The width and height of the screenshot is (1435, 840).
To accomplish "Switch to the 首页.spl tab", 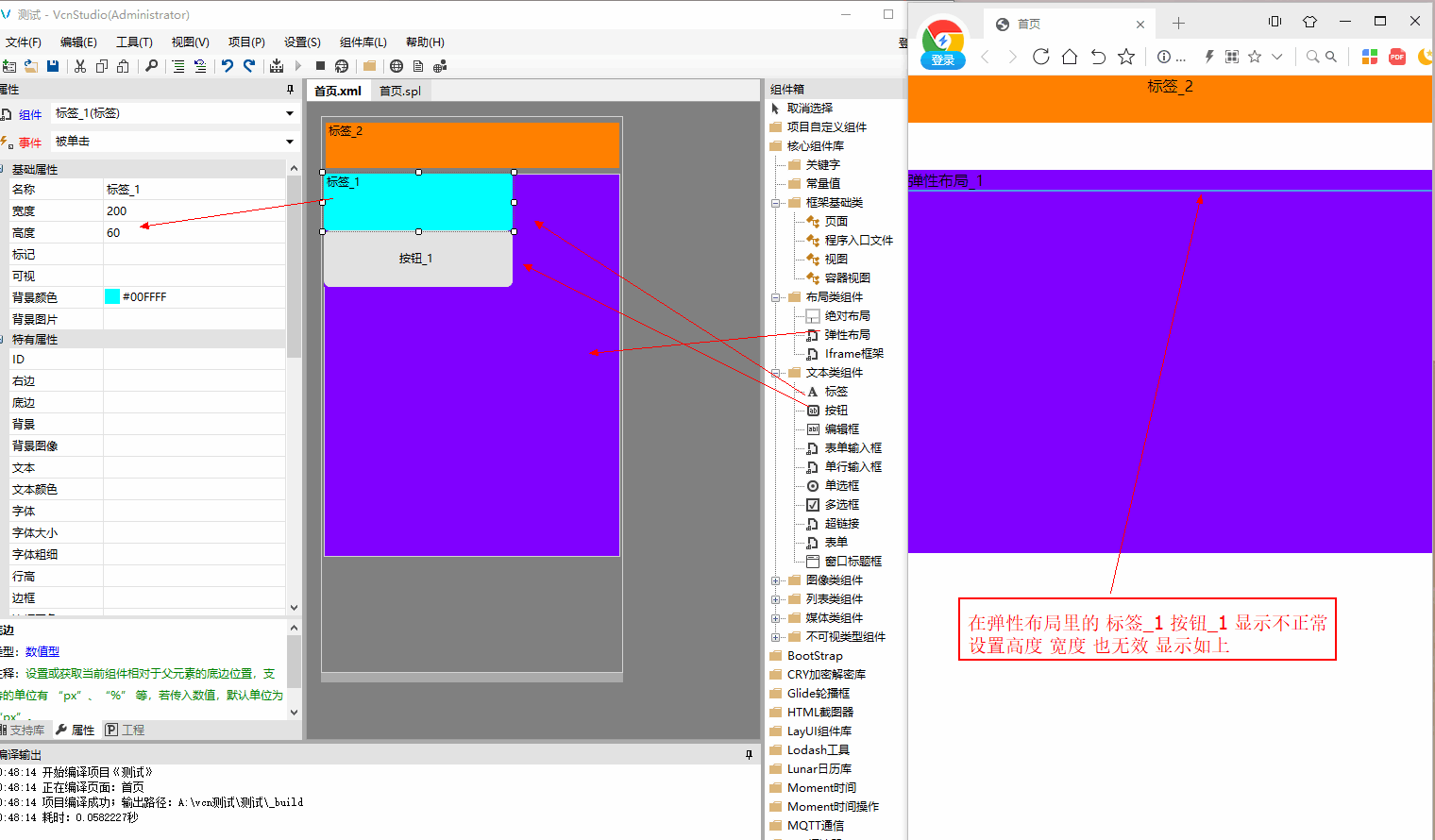I will click(400, 92).
